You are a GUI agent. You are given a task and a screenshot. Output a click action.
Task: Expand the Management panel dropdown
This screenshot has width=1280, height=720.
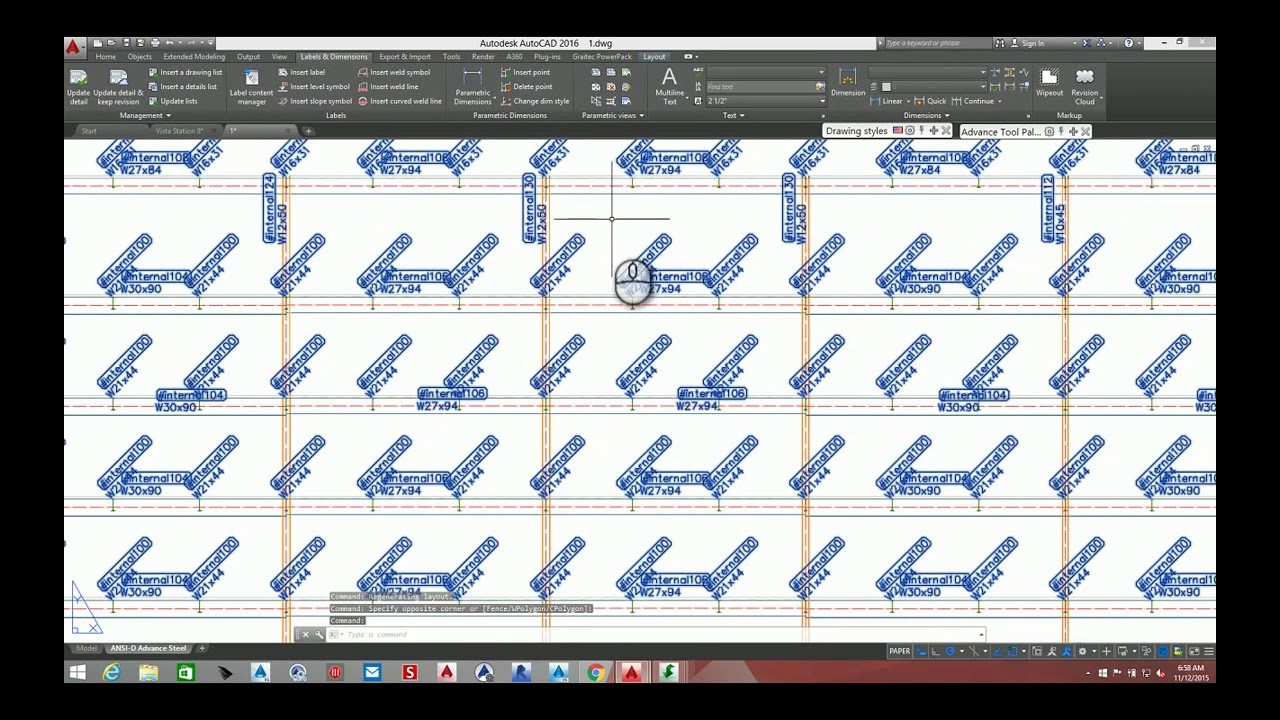pos(145,115)
